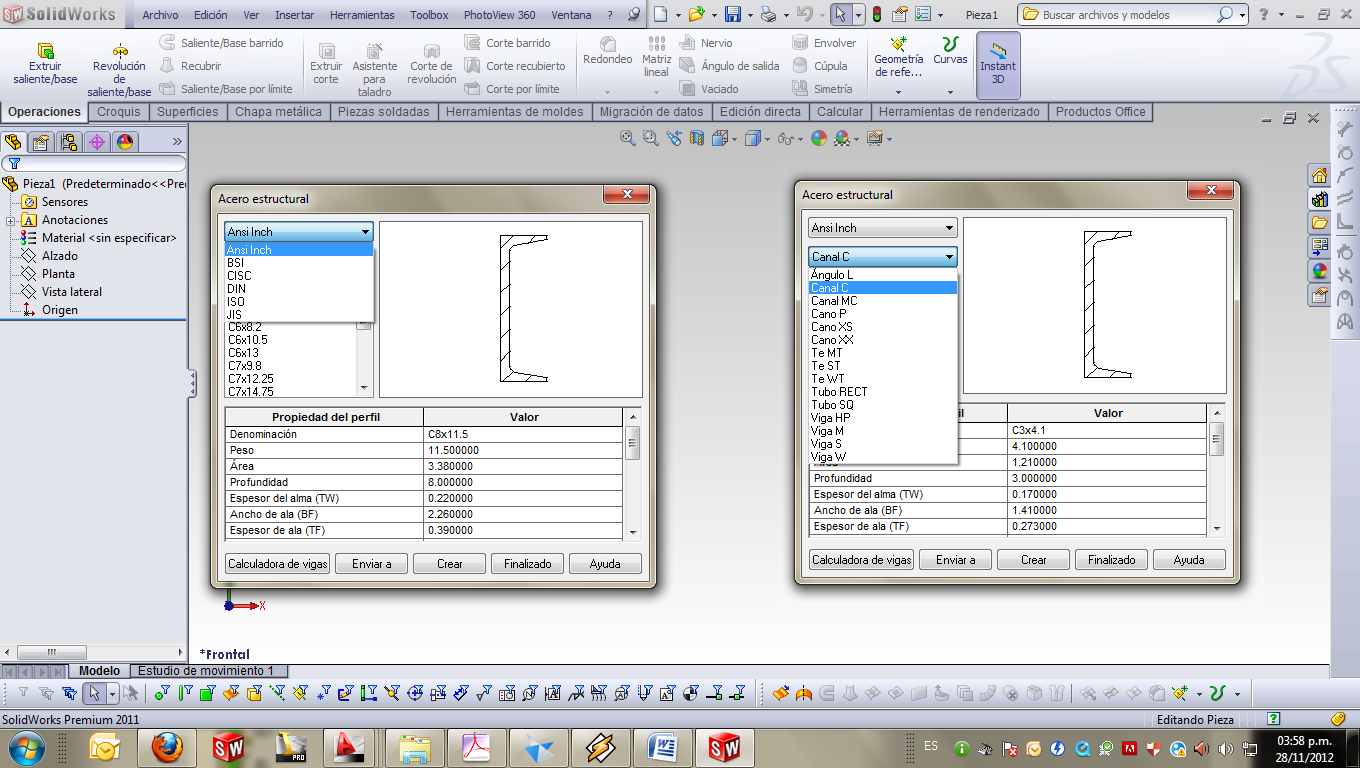Screen dimensions: 1360x768
Task: Open DisplayManager panel tab
Action: (125, 142)
